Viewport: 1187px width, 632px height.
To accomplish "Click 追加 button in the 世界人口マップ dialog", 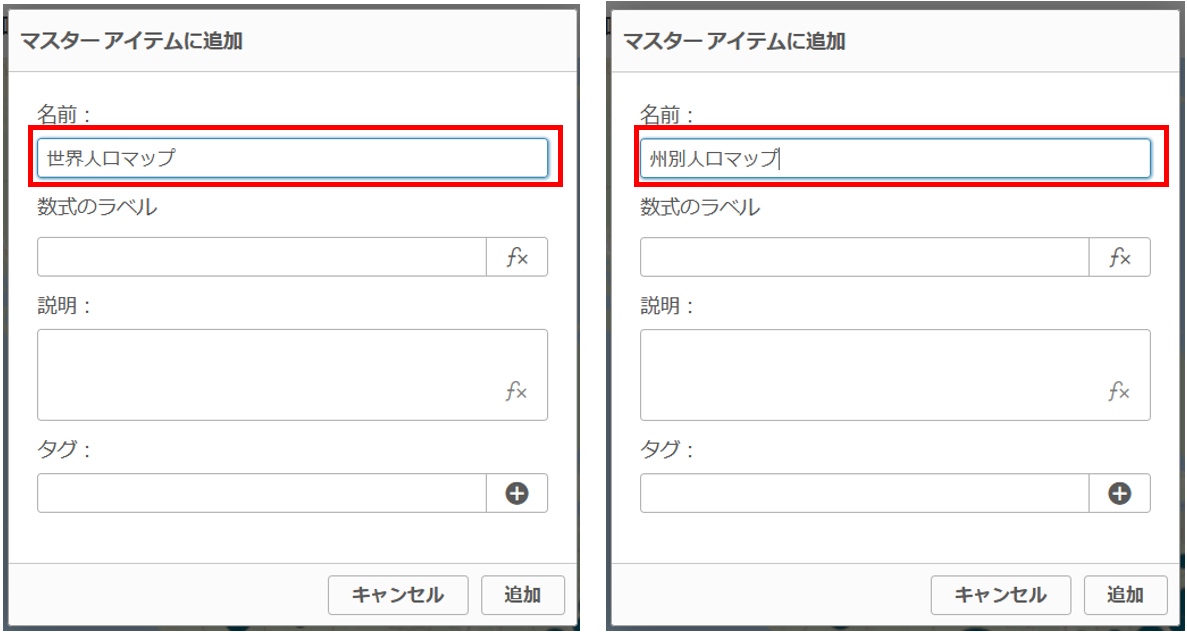I will tap(523, 595).
